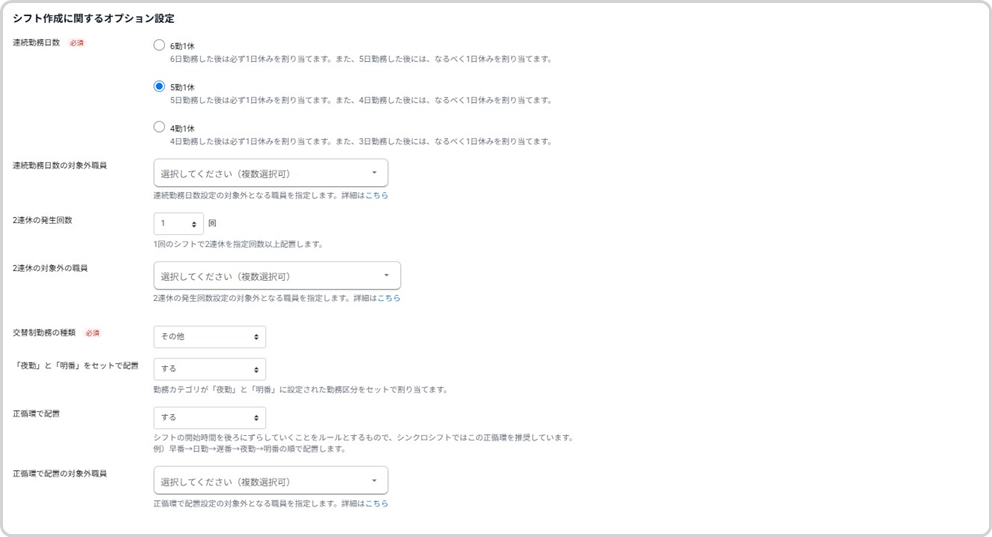
Task: Choose the 4勤1休 radio option
Action: point(159,127)
